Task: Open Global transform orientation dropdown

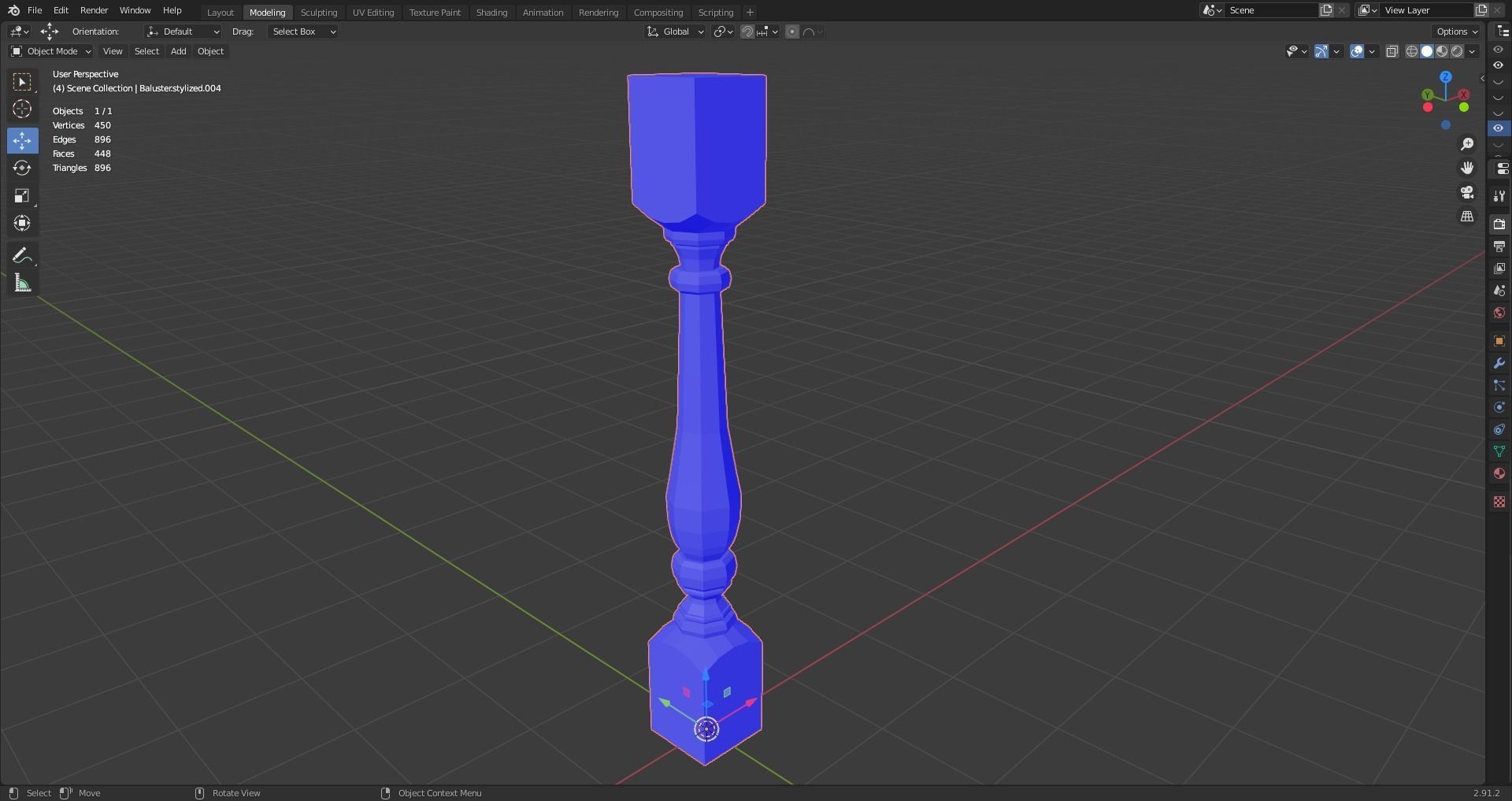Action: 676,32
